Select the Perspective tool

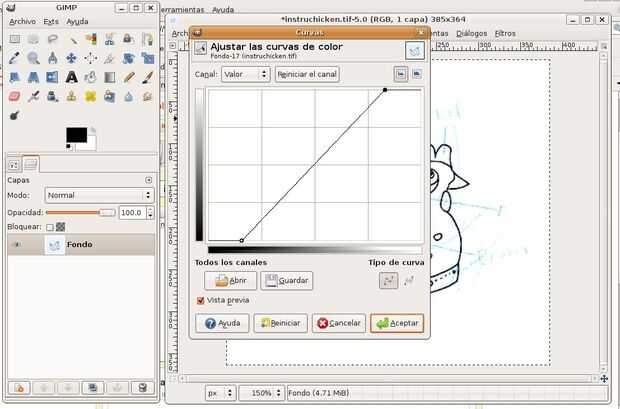33,77
